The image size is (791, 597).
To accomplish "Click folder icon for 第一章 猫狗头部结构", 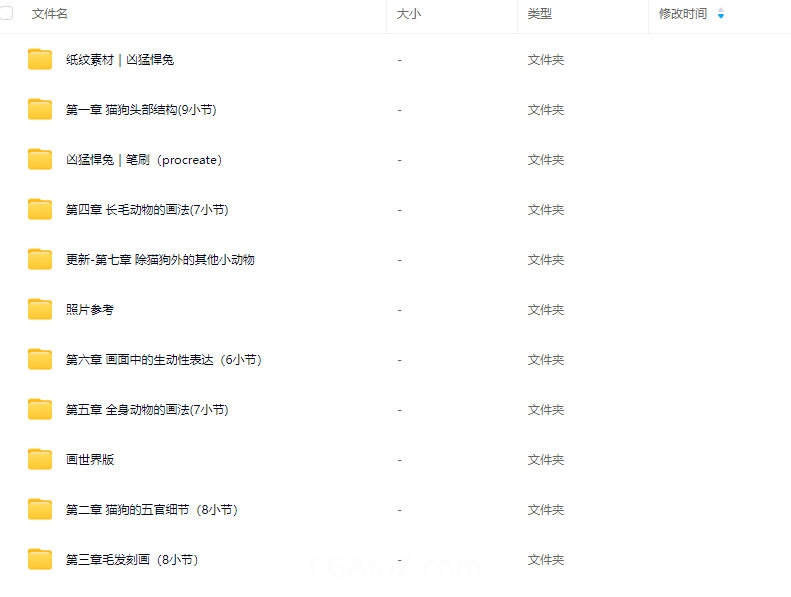I will pos(40,110).
